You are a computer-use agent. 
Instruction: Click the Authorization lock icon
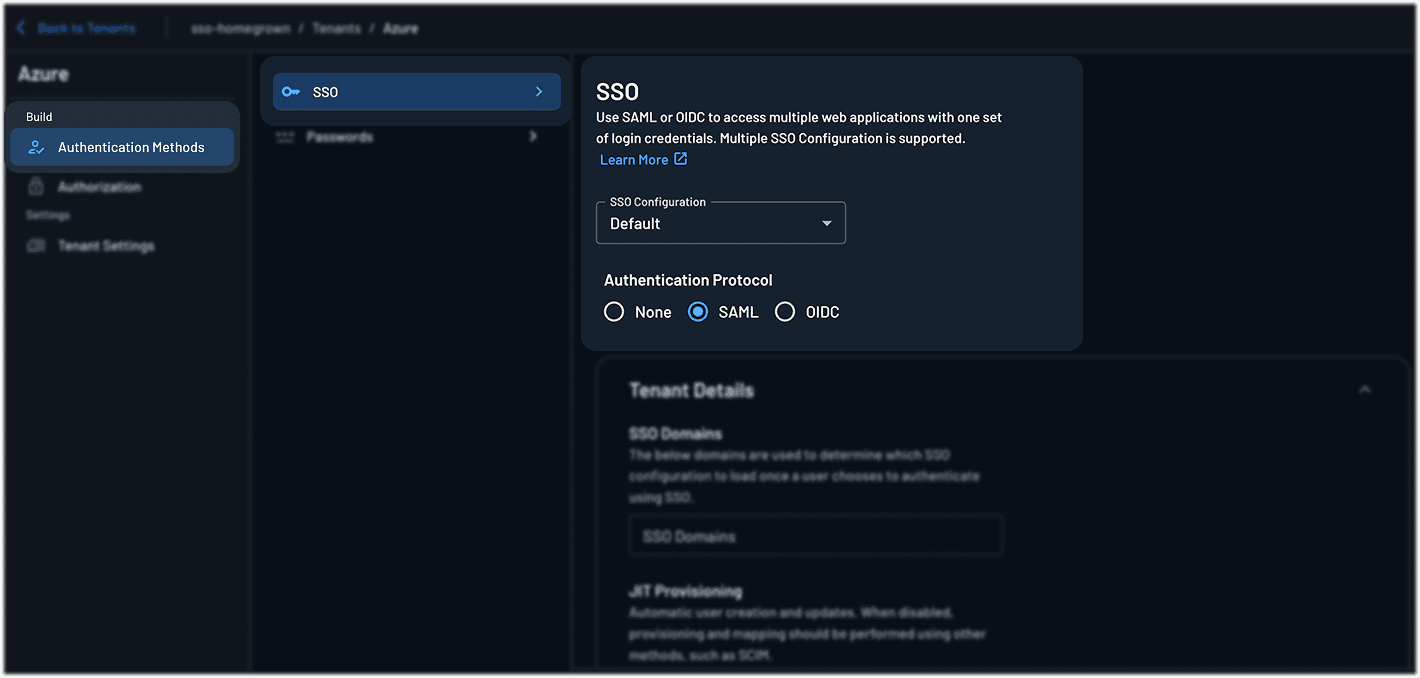coord(36,187)
